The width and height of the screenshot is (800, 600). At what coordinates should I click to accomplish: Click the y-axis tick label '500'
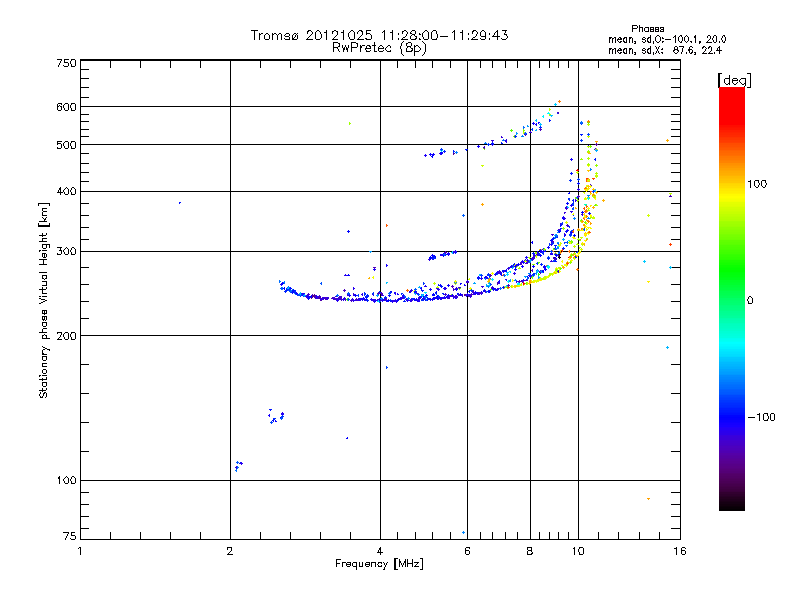point(66,145)
